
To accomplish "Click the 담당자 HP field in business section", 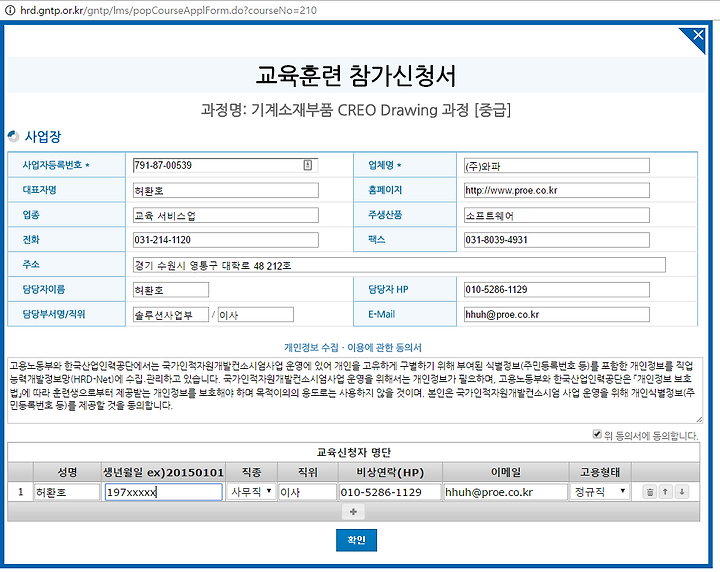I will tap(557, 290).
